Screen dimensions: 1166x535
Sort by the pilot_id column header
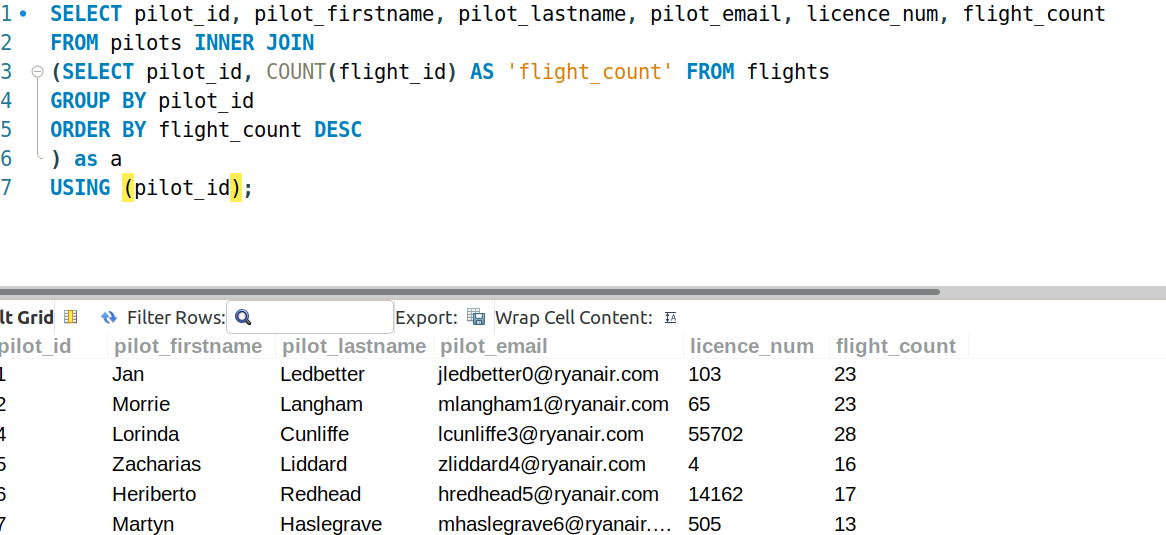(x=35, y=346)
